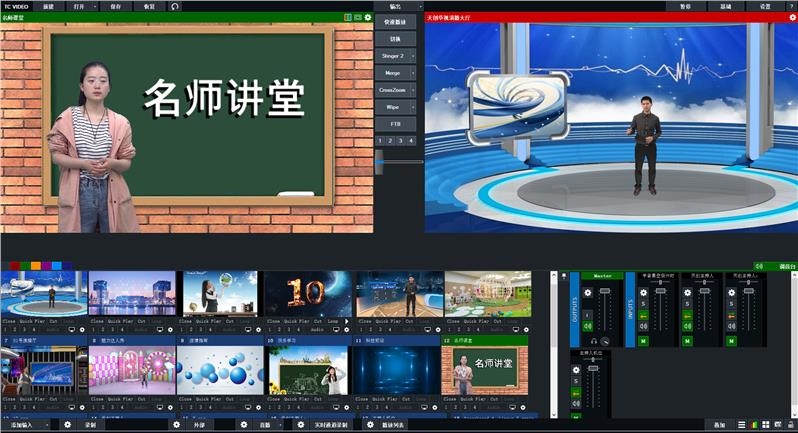The height and width of the screenshot is (433, 798).
Task: Open External output settings gear in bottom bar
Action: [177, 424]
